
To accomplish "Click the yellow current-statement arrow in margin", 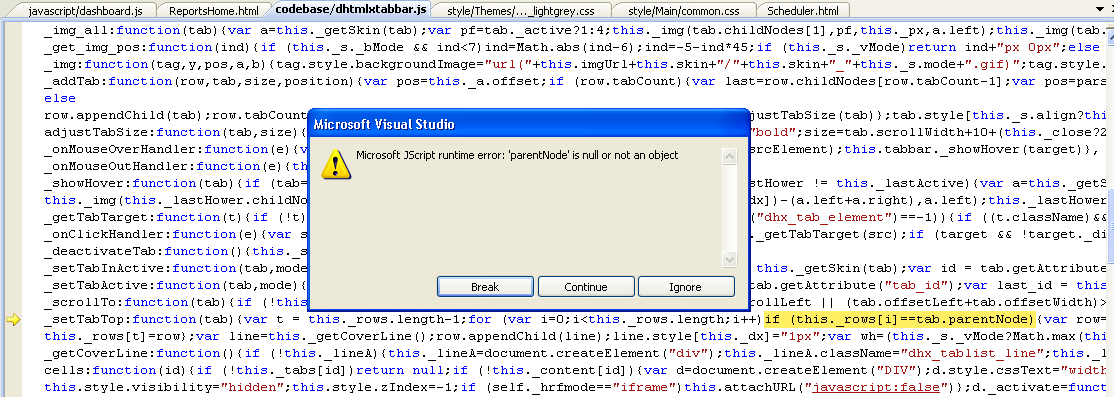I will click(13, 320).
